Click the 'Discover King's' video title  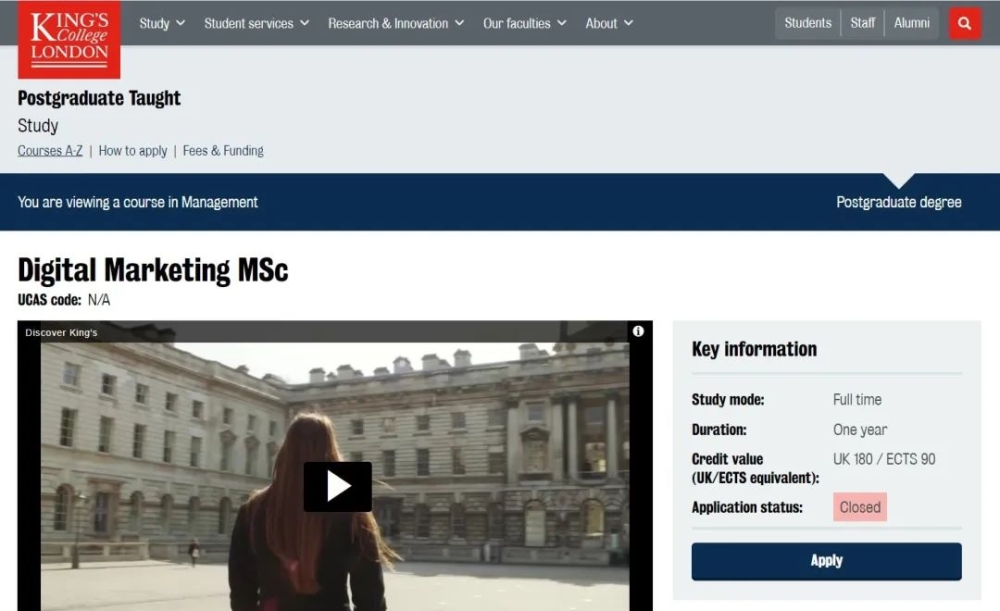pos(61,332)
